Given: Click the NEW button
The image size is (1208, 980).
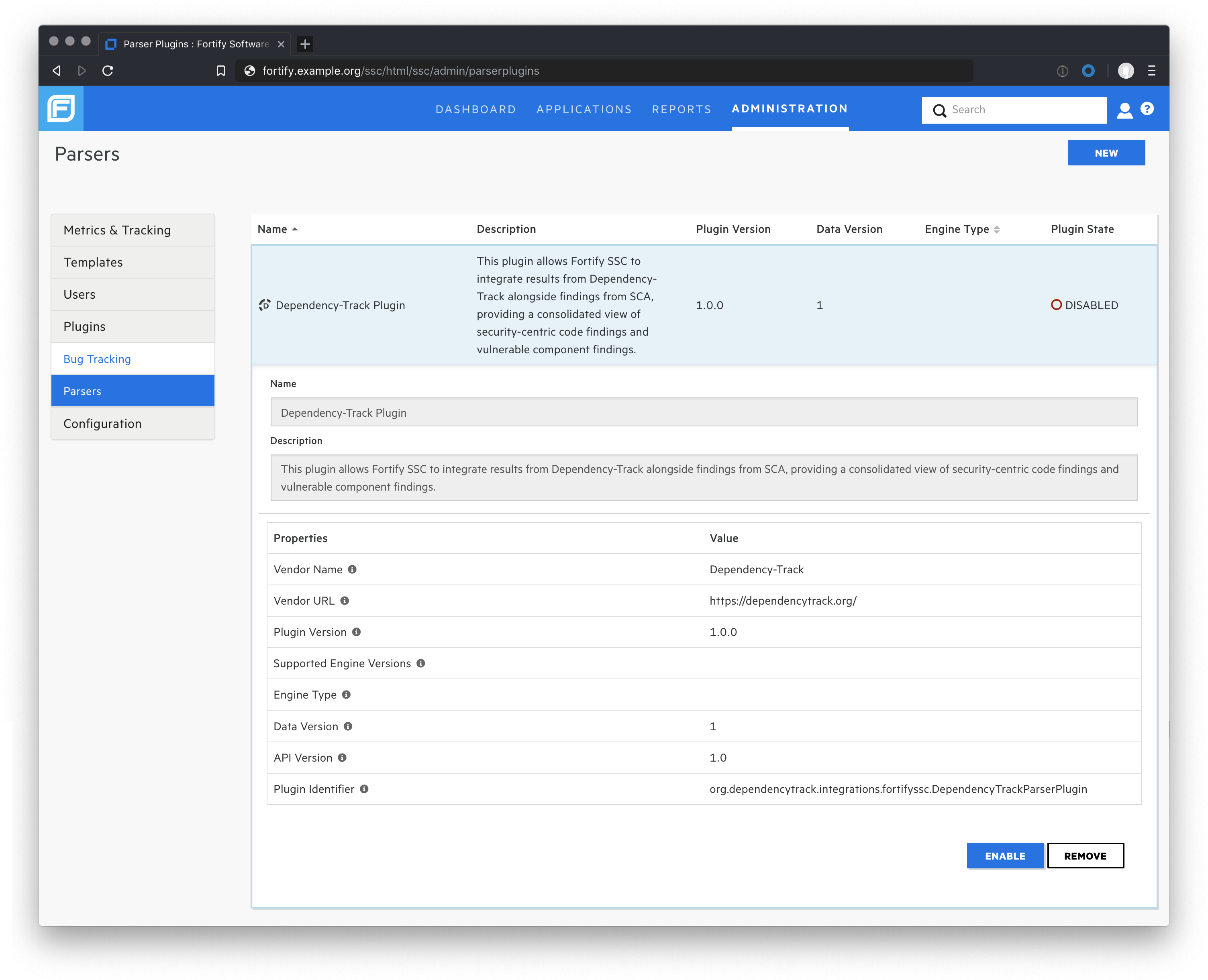Looking at the screenshot, I should [x=1106, y=153].
